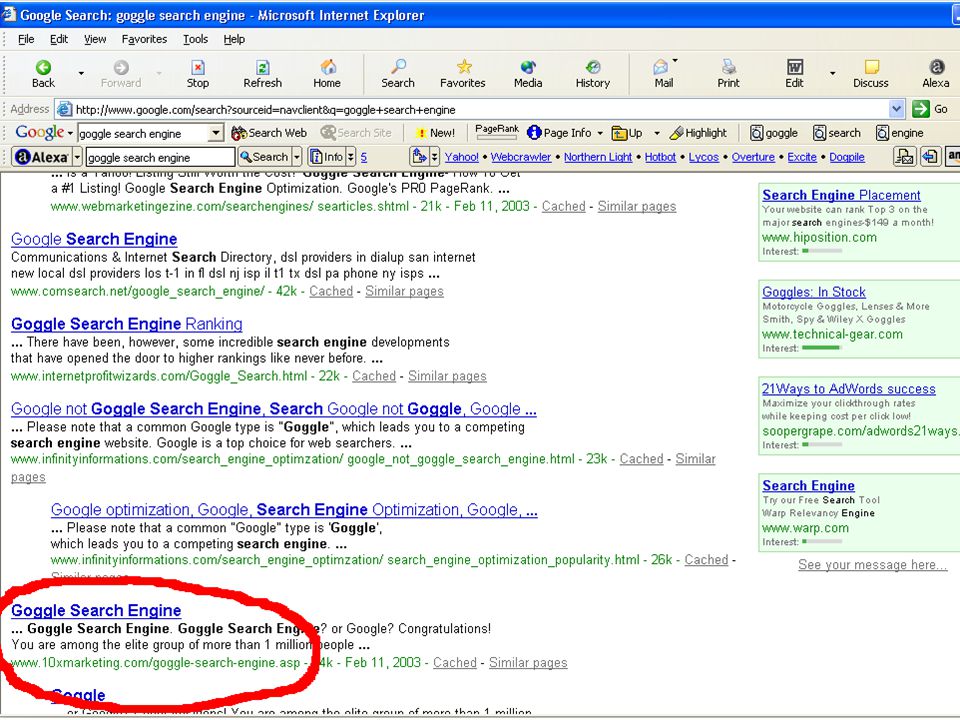Click the Google toolbar search text field
960x720 pixels.
coord(143,133)
